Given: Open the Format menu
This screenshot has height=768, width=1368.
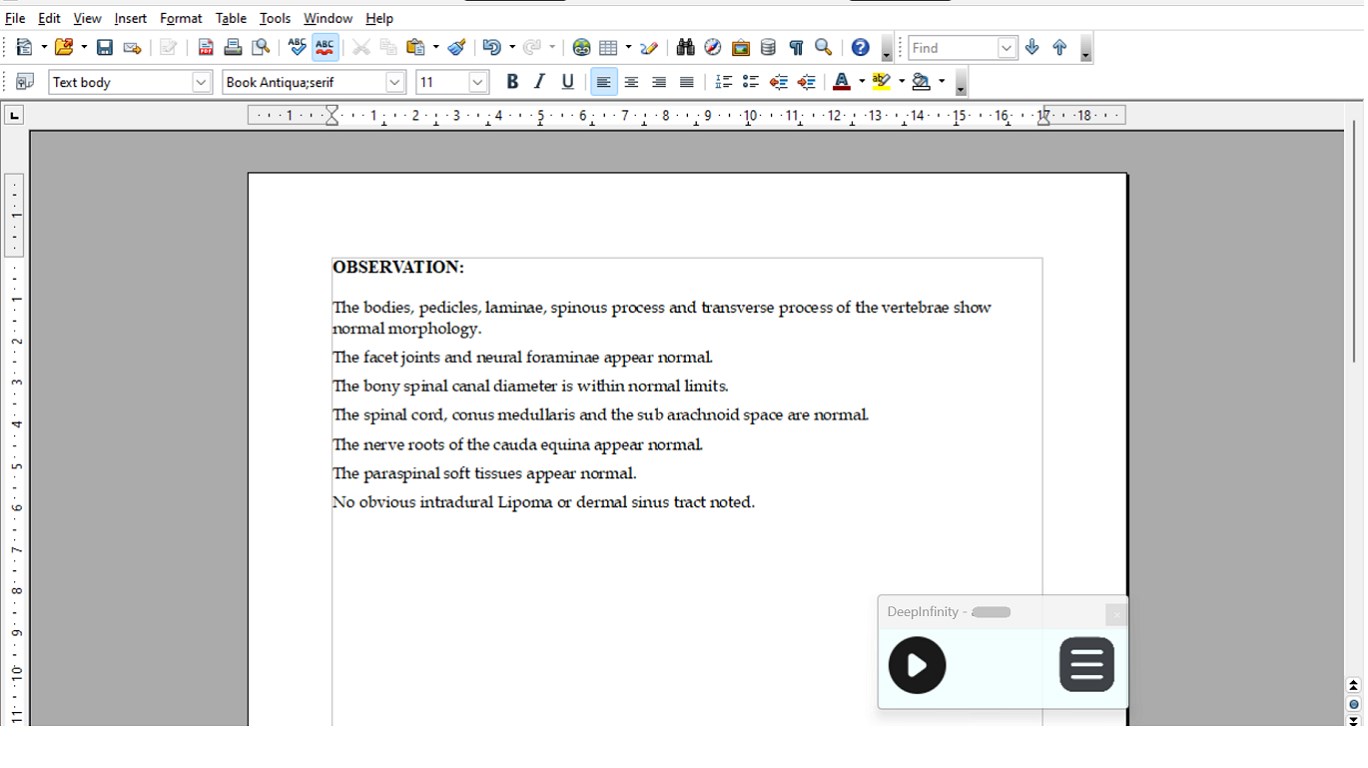Looking at the screenshot, I should pos(180,18).
